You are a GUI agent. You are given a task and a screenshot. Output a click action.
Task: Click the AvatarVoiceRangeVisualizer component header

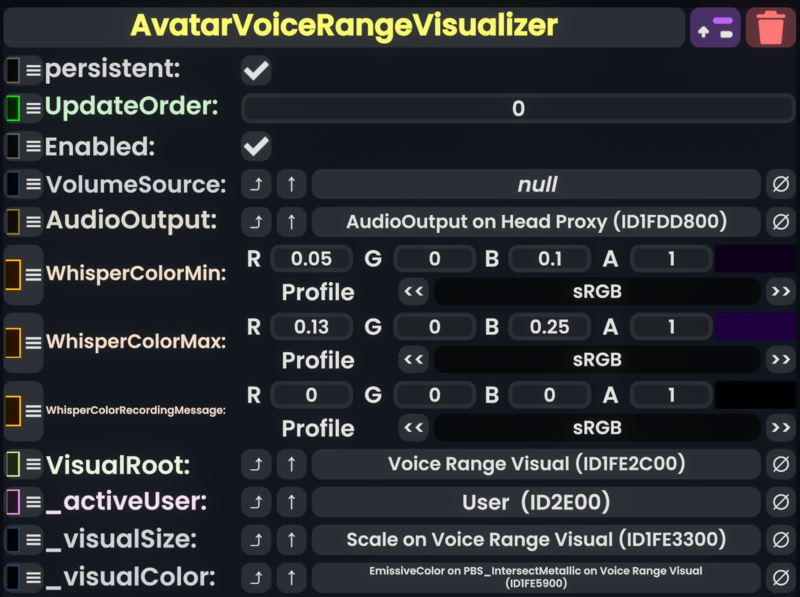click(344, 27)
